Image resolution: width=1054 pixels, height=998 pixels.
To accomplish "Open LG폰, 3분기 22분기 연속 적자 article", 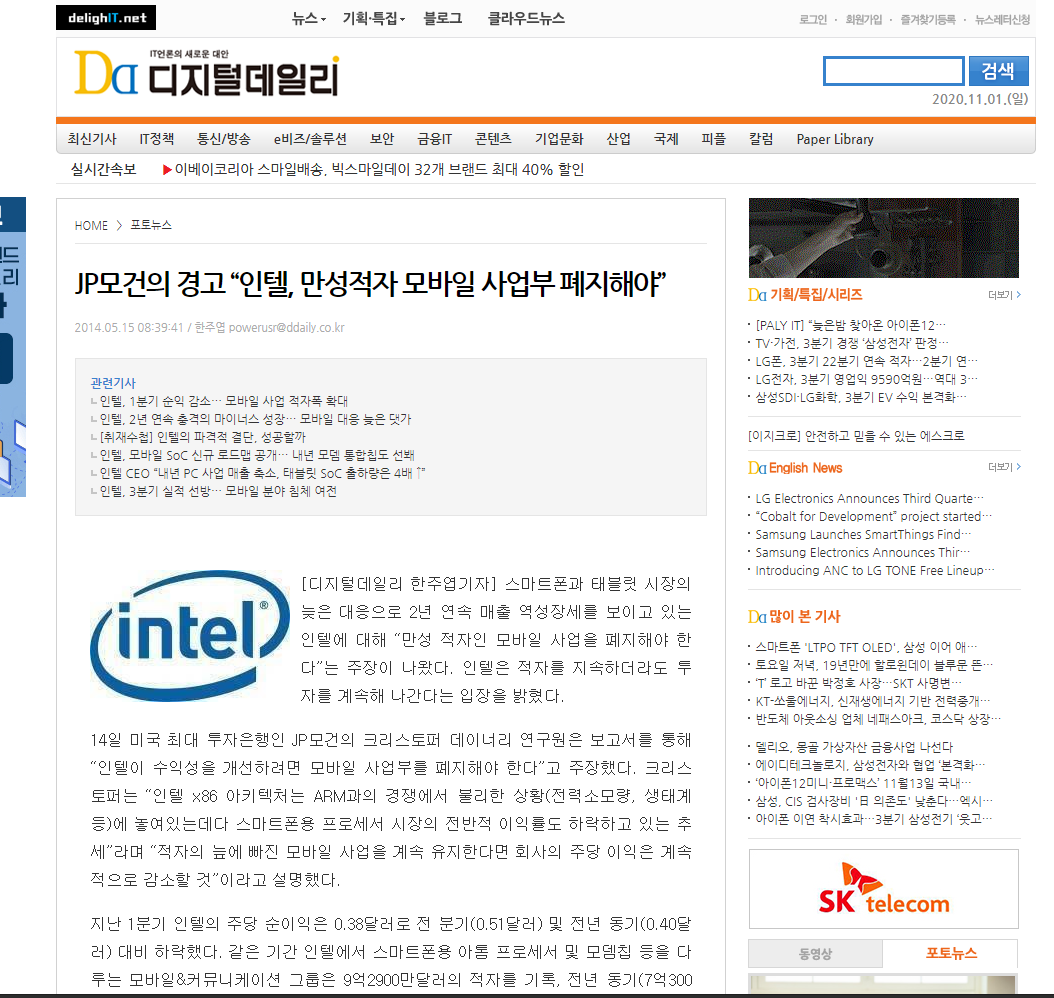I will [x=866, y=362].
